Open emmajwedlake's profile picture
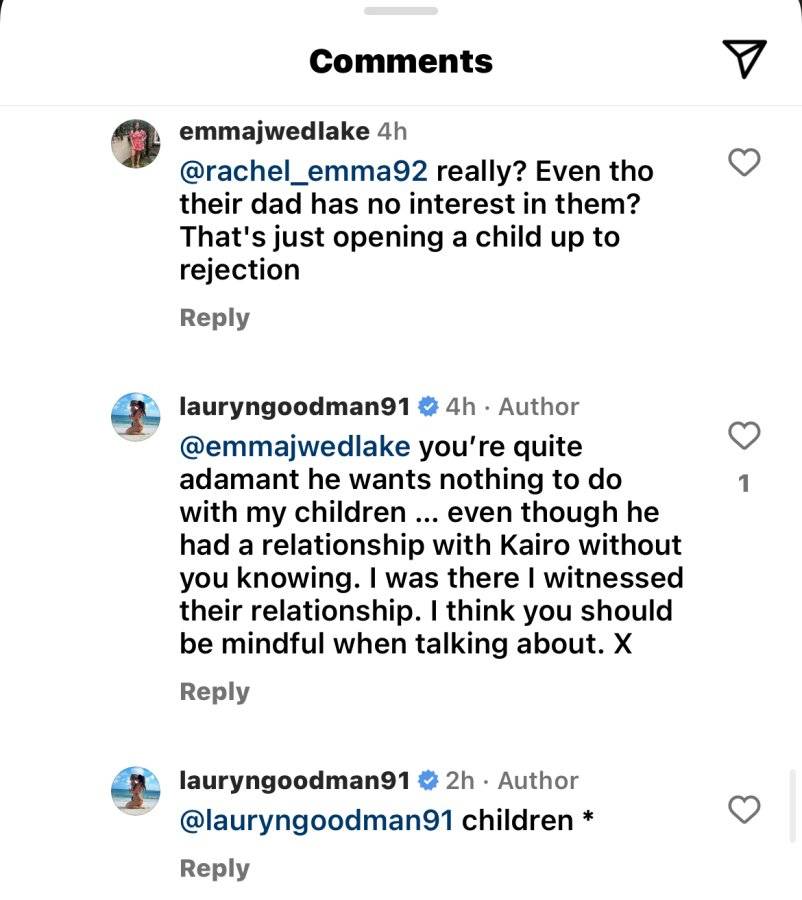Viewport: 802px width, 900px height. click(135, 143)
